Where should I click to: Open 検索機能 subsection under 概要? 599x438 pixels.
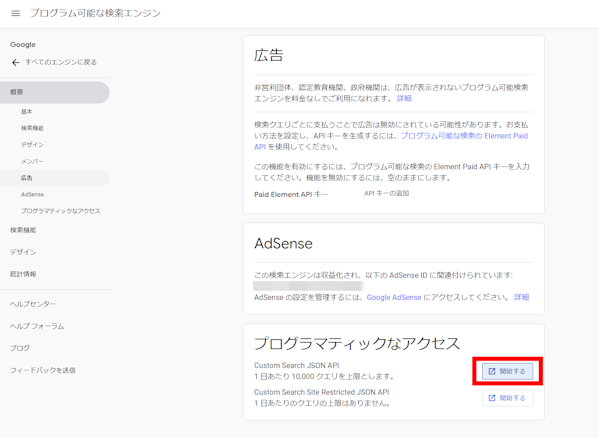[x=32, y=128]
